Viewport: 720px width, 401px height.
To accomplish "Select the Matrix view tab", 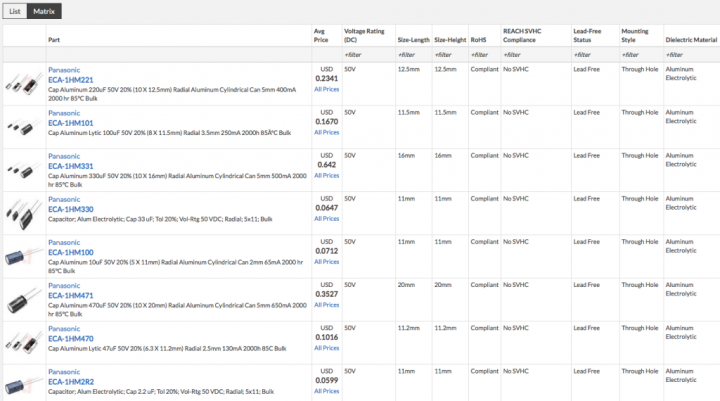I will tap(44, 11).
